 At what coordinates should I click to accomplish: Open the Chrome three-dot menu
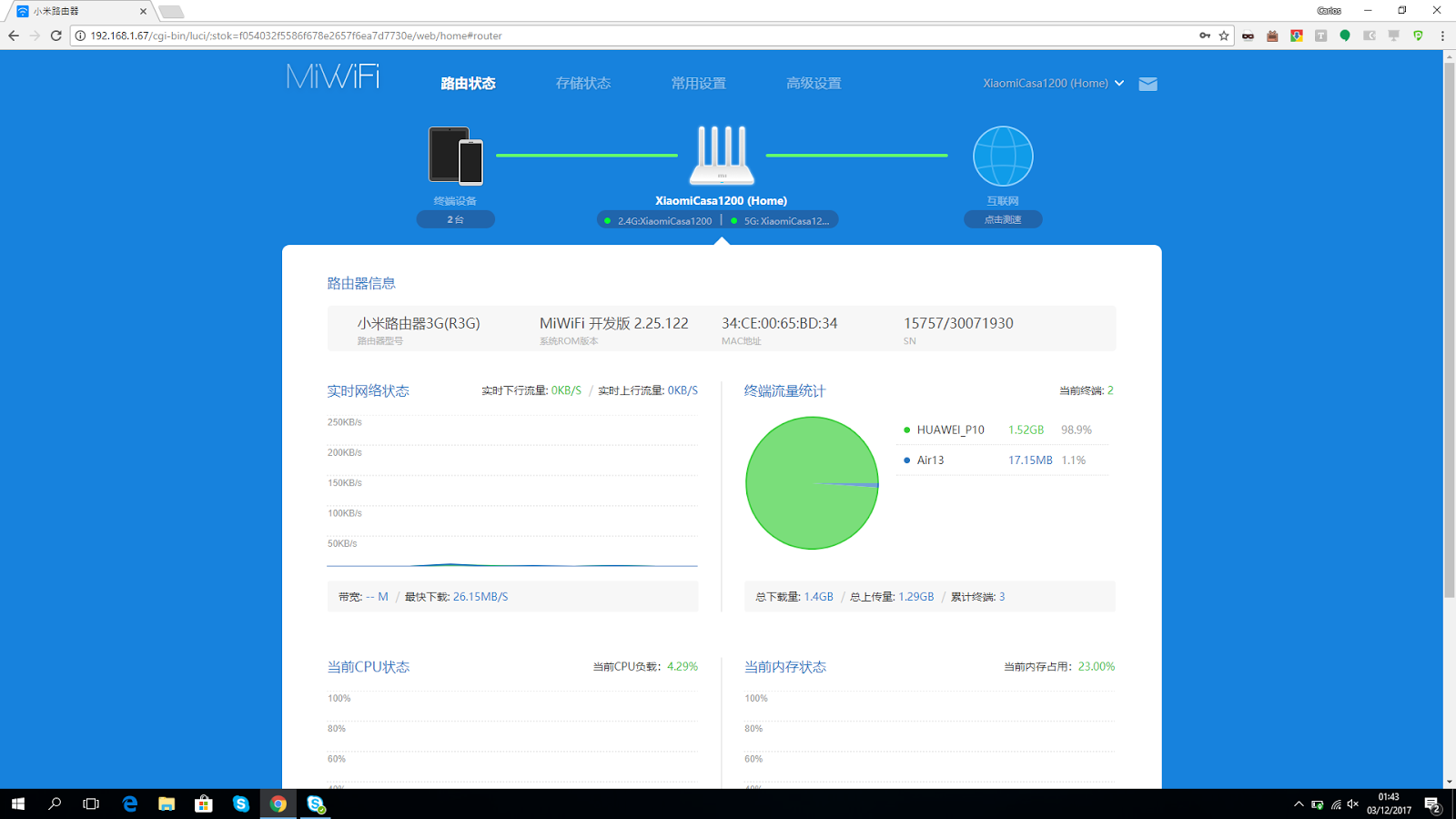1442,35
